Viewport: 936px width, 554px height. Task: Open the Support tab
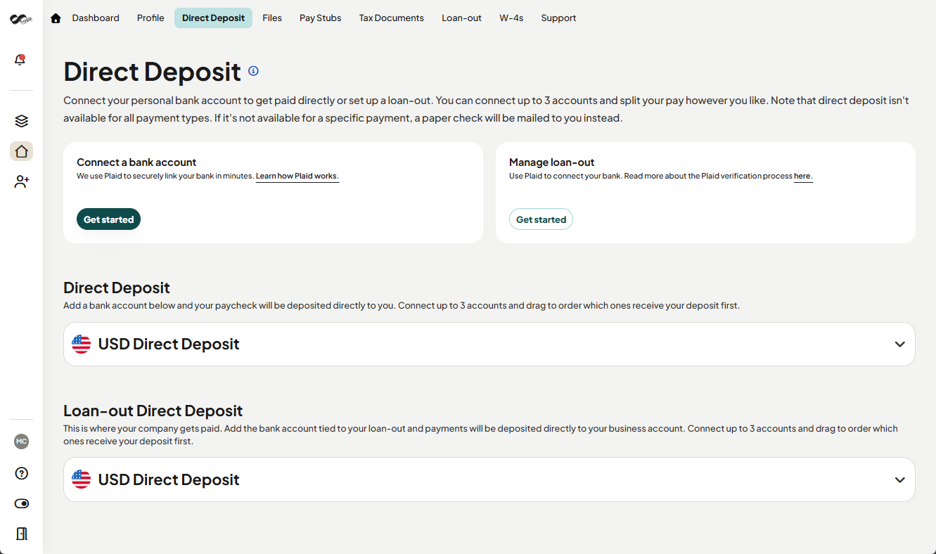point(558,18)
